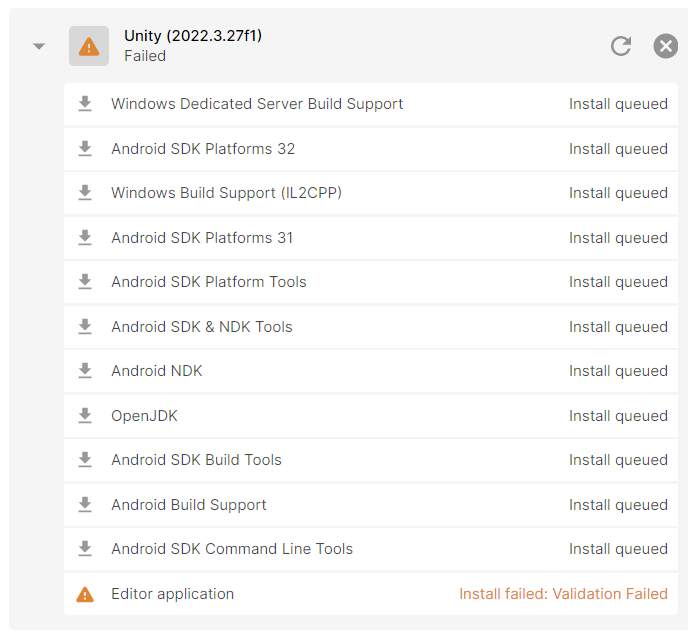Click the Unity (2022.3.27f1) title text
The height and width of the screenshot is (644, 688).
pos(193,36)
